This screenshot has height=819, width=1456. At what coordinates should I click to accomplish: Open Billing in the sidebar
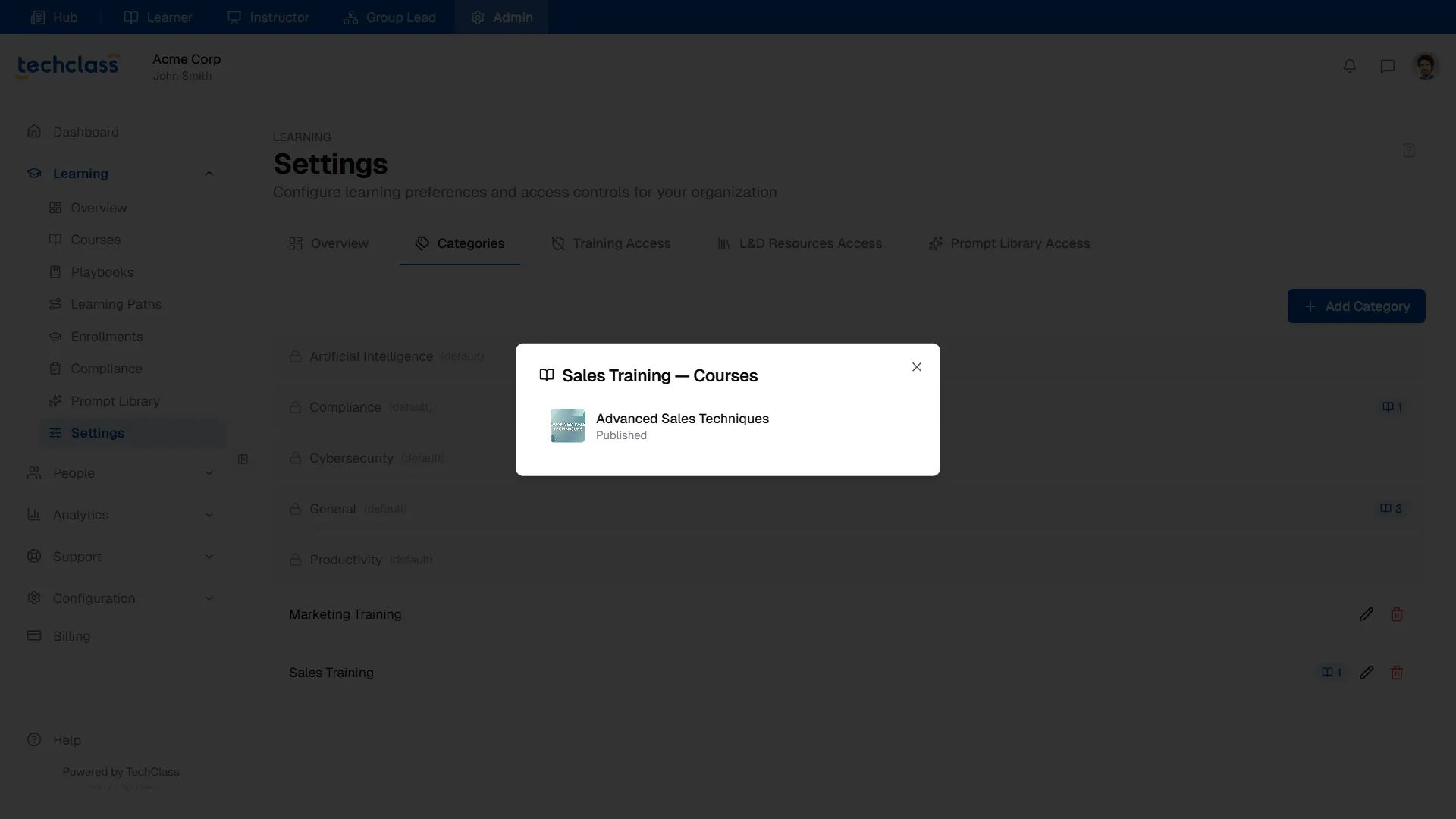pyautogui.click(x=71, y=636)
